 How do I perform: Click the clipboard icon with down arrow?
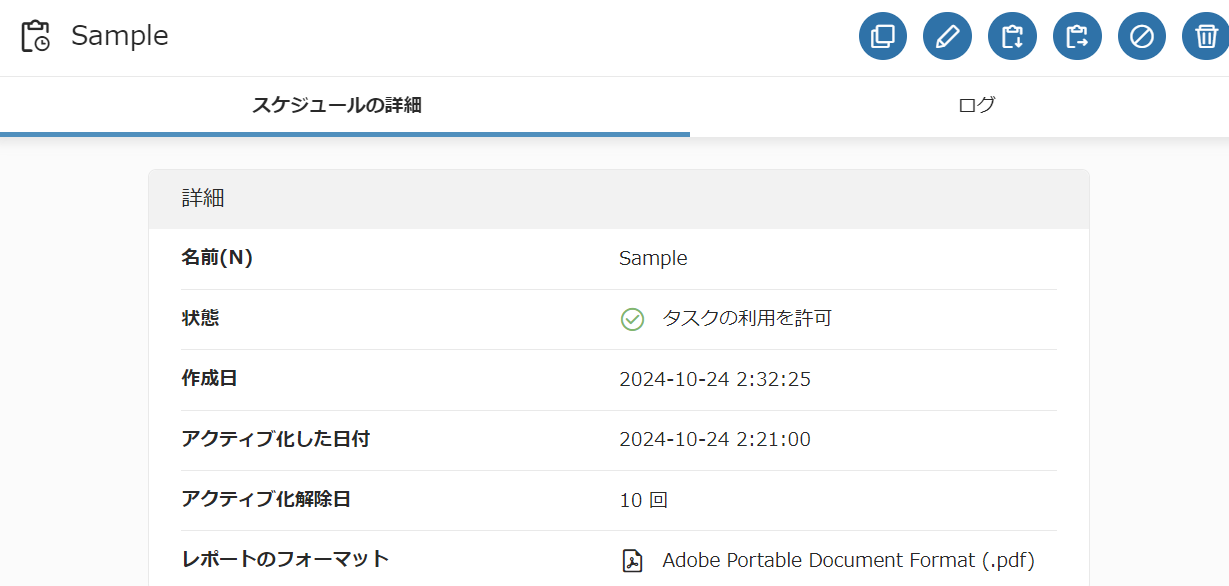[1013, 37]
